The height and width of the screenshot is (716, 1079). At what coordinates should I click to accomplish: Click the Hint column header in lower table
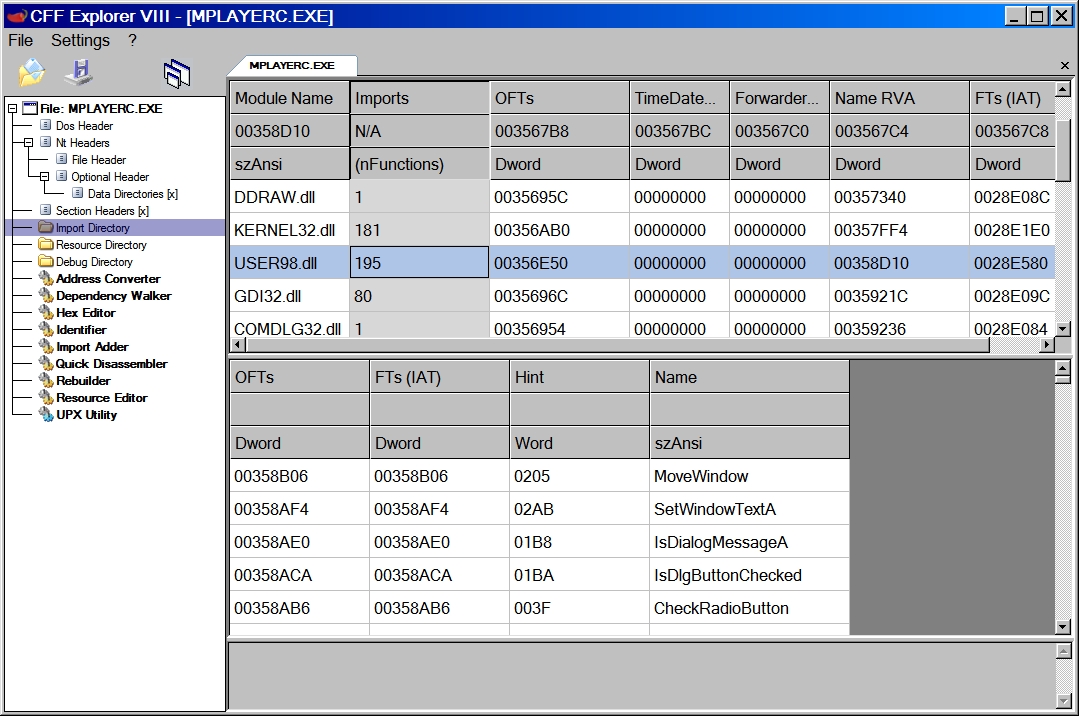pyautogui.click(x=579, y=377)
